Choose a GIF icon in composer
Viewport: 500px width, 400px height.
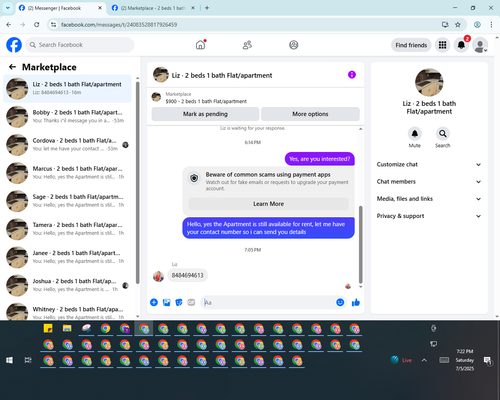pos(191,302)
